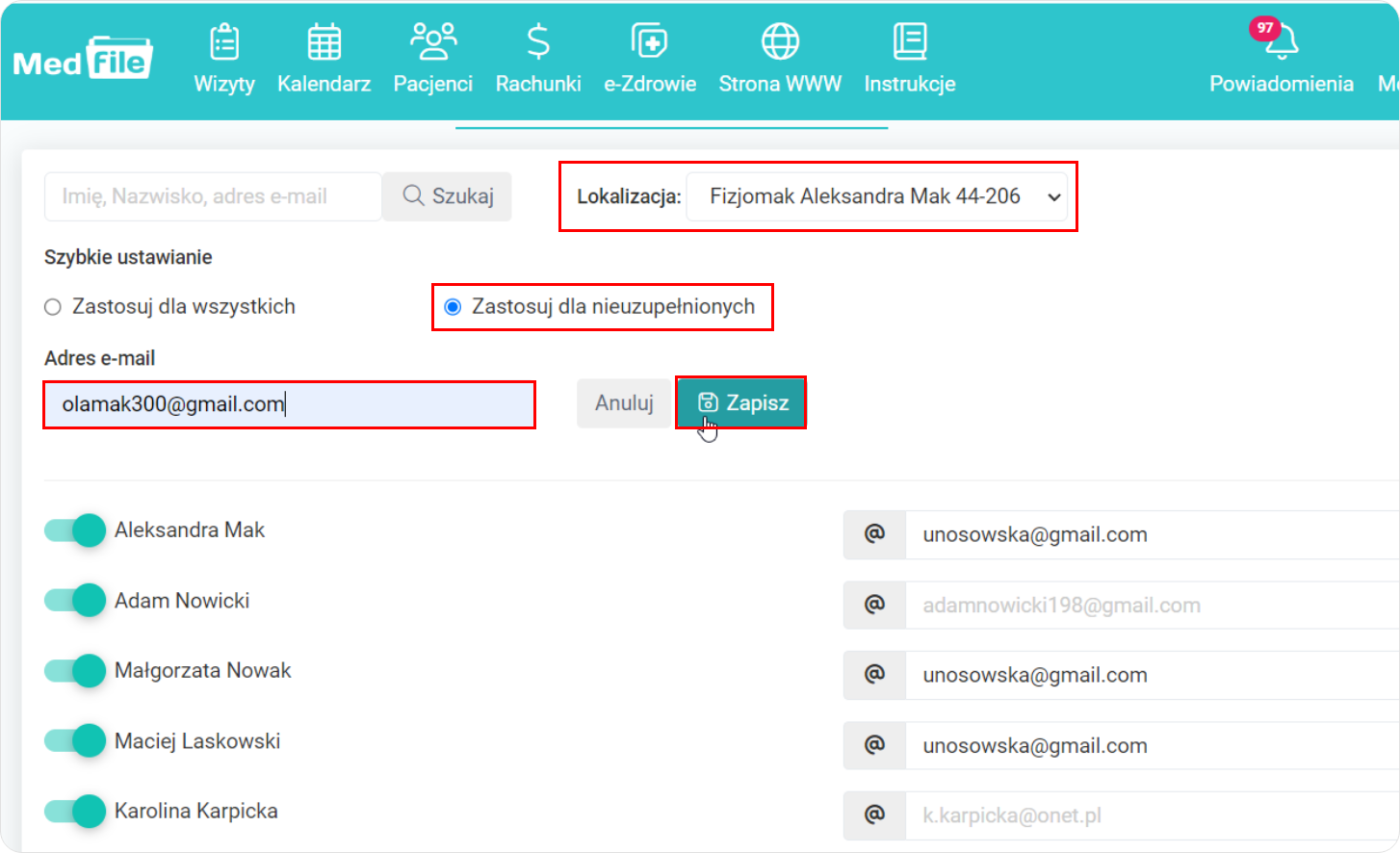Image resolution: width=1400 pixels, height=853 pixels.
Task: Open the e-Zdrowie menu label
Action: click(650, 85)
